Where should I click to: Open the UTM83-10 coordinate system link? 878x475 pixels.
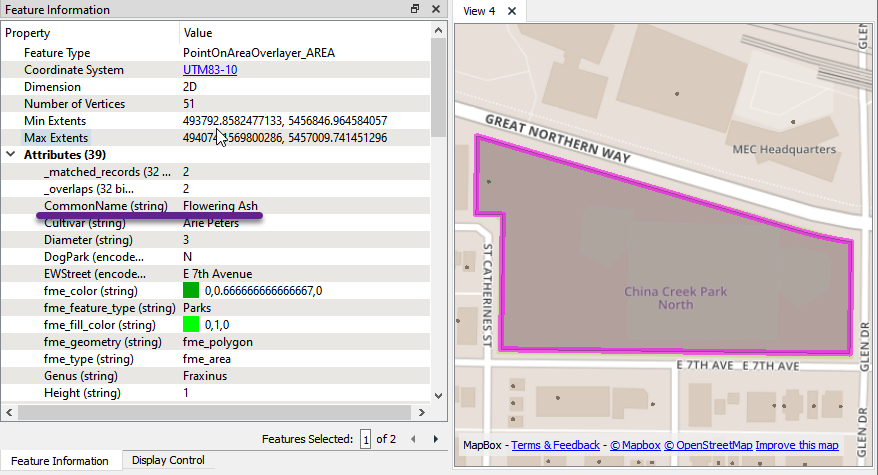(210, 70)
